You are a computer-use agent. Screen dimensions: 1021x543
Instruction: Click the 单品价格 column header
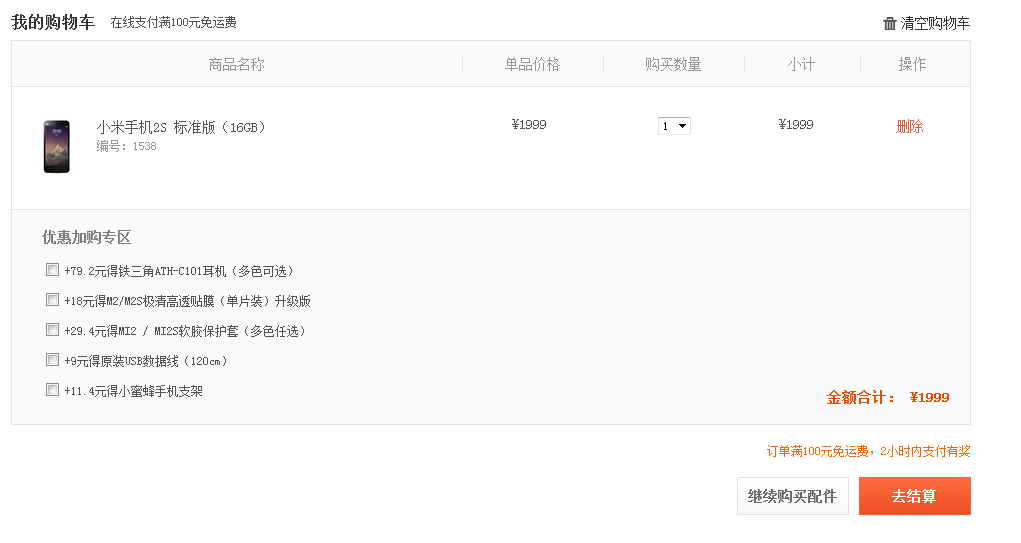pyautogui.click(x=532, y=64)
